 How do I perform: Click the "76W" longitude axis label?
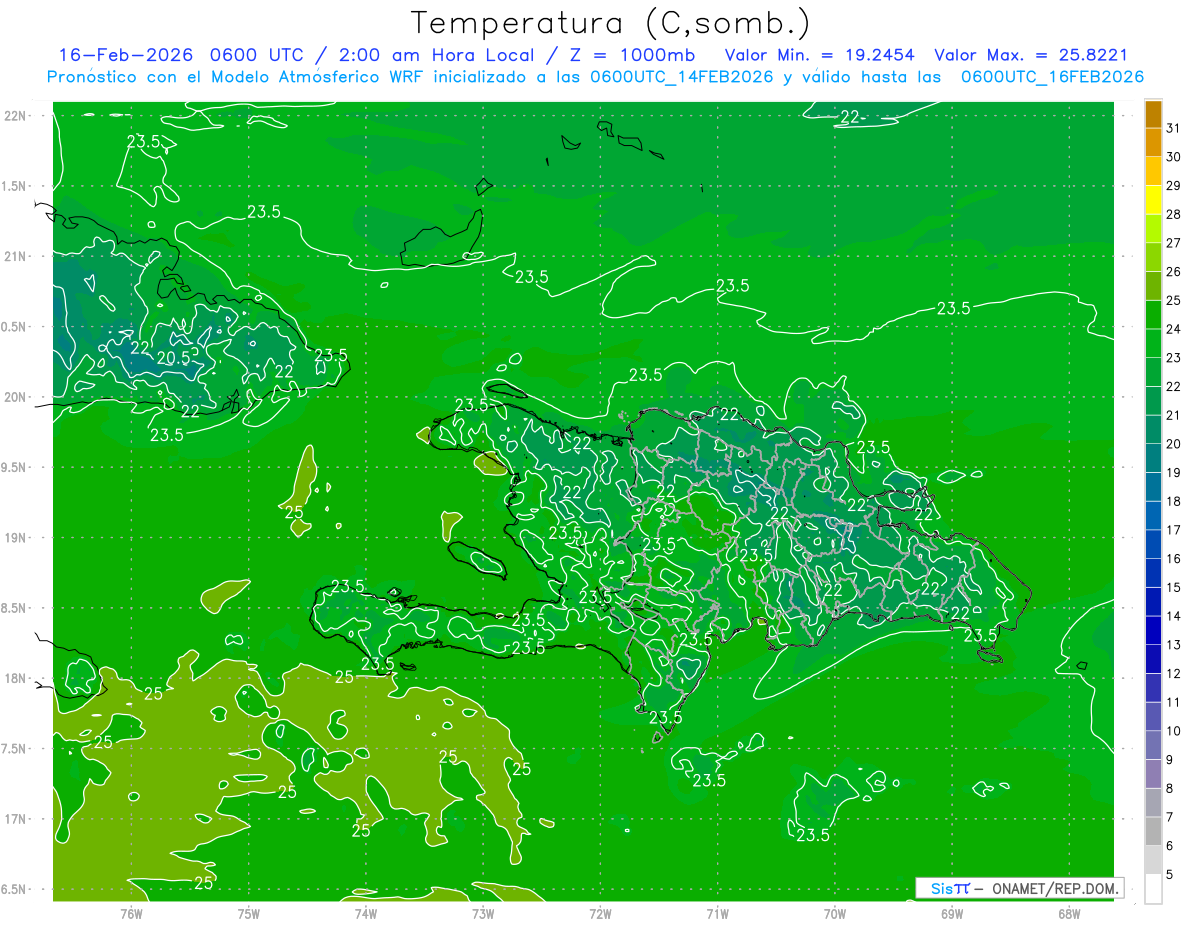[x=131, y=913]
